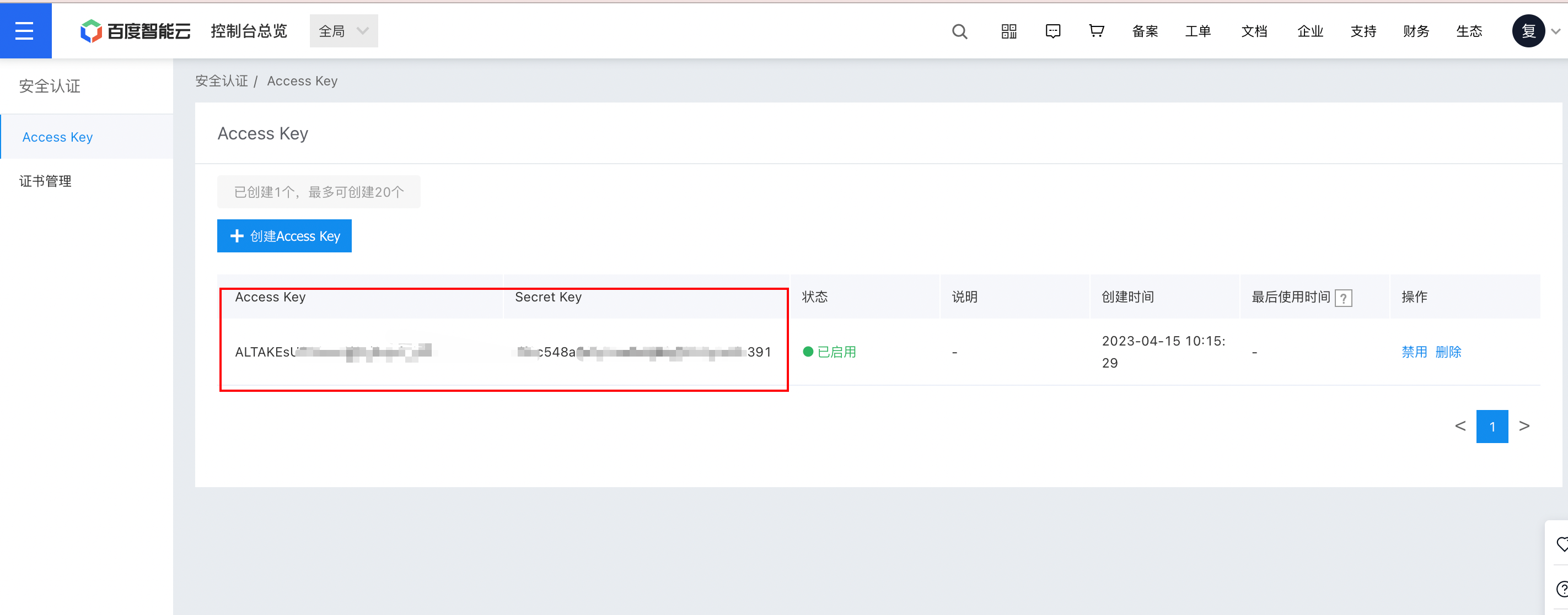The image size is (1568, 615).
Task: Delete the key via 删除 link
Action: coord(1449,352)
